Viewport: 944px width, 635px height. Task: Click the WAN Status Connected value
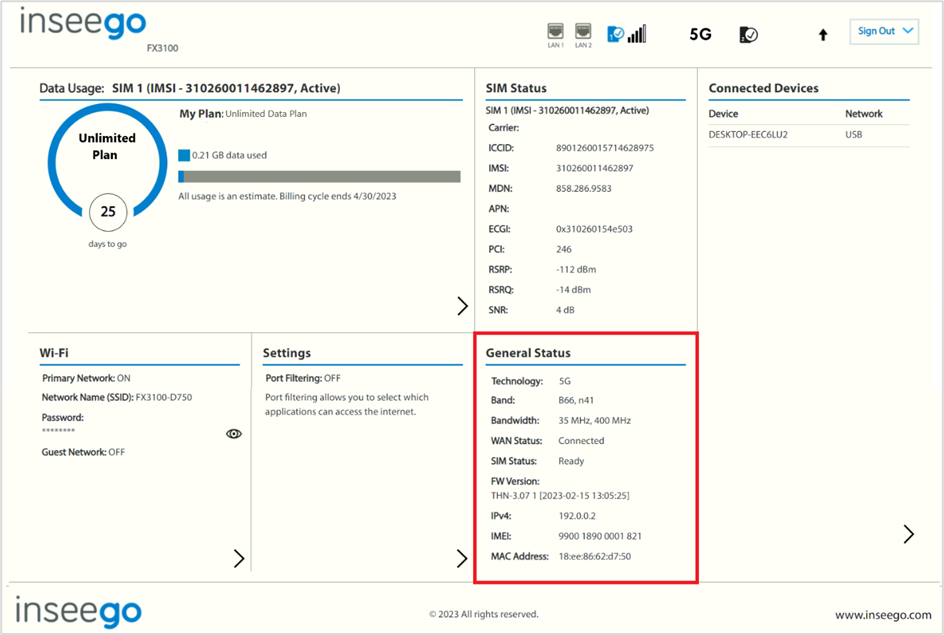coord(581,441)
